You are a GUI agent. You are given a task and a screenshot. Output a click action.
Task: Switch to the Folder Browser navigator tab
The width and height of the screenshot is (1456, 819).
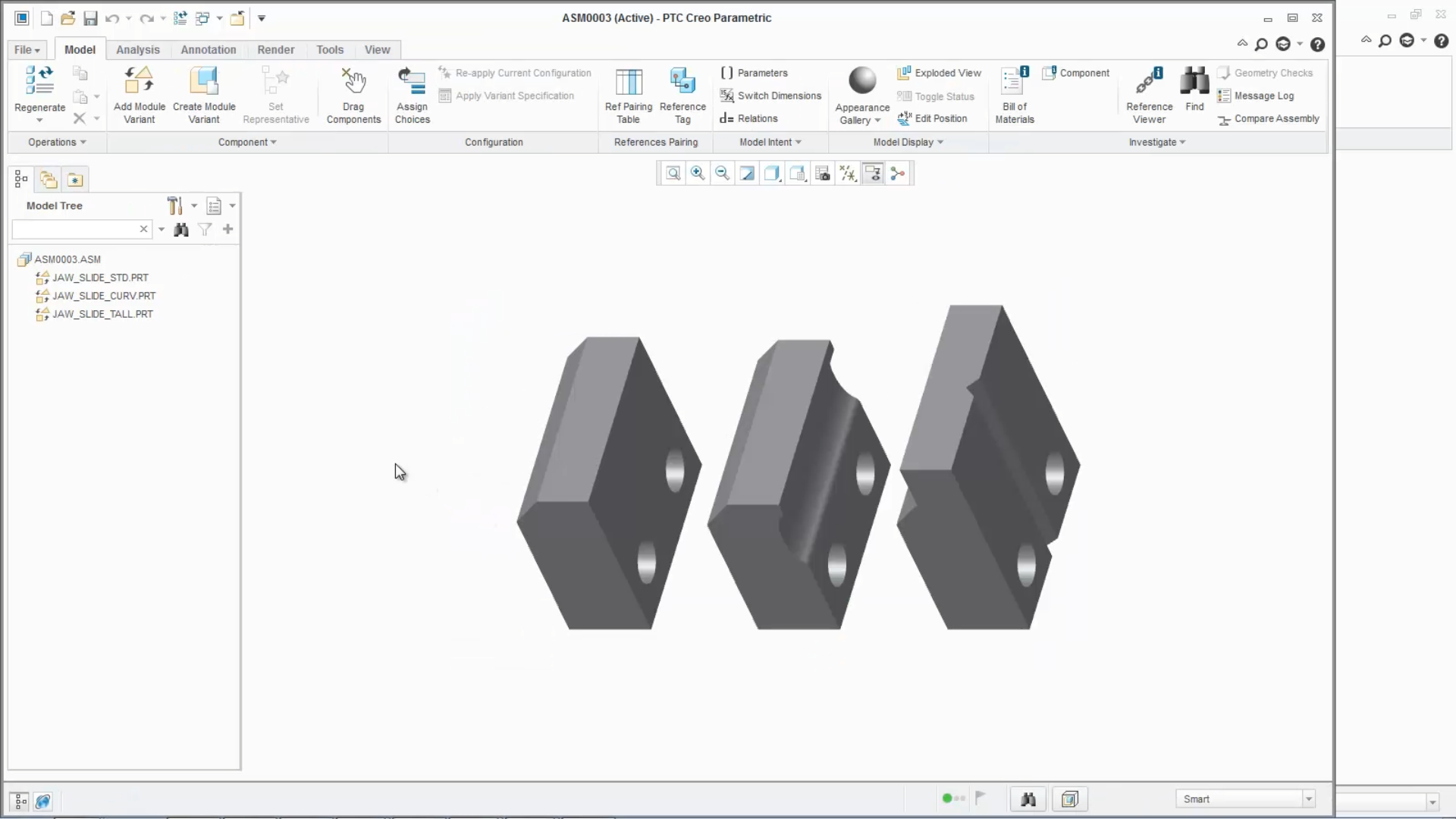tap(49, 180)
